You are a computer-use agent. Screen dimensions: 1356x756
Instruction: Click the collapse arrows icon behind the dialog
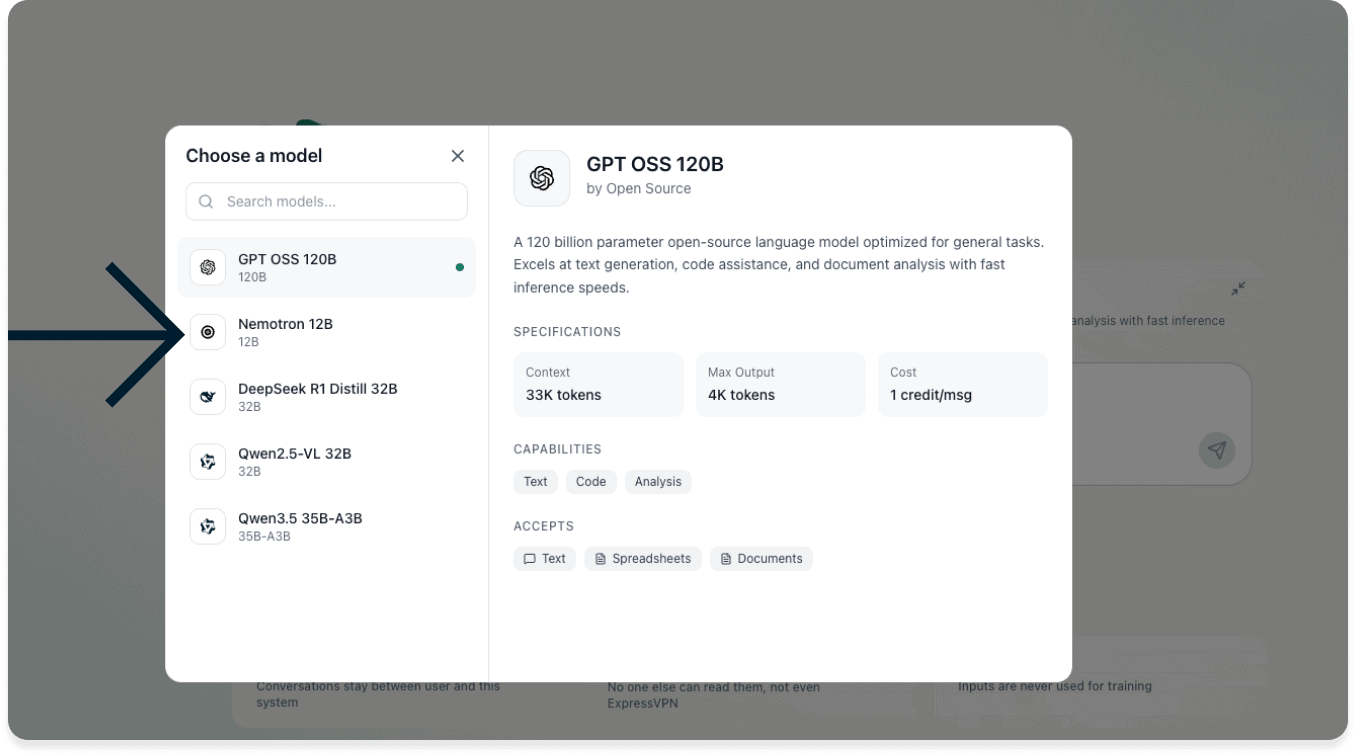point(1238,289)
